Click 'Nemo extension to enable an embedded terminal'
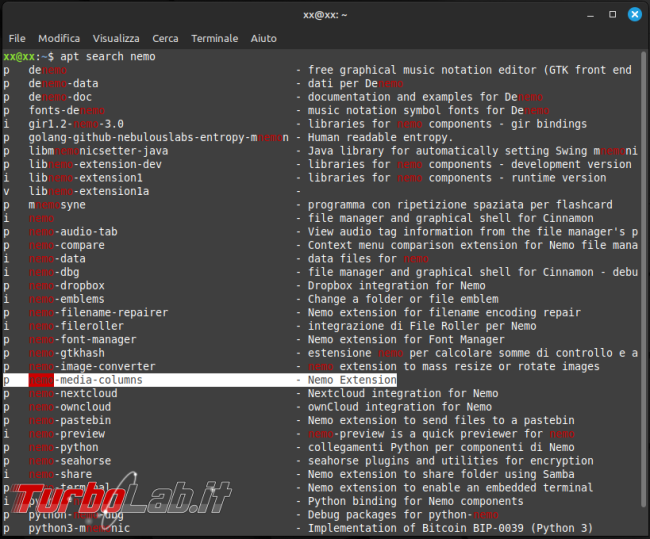Screen dimensions: 650x539 (451, 488)
